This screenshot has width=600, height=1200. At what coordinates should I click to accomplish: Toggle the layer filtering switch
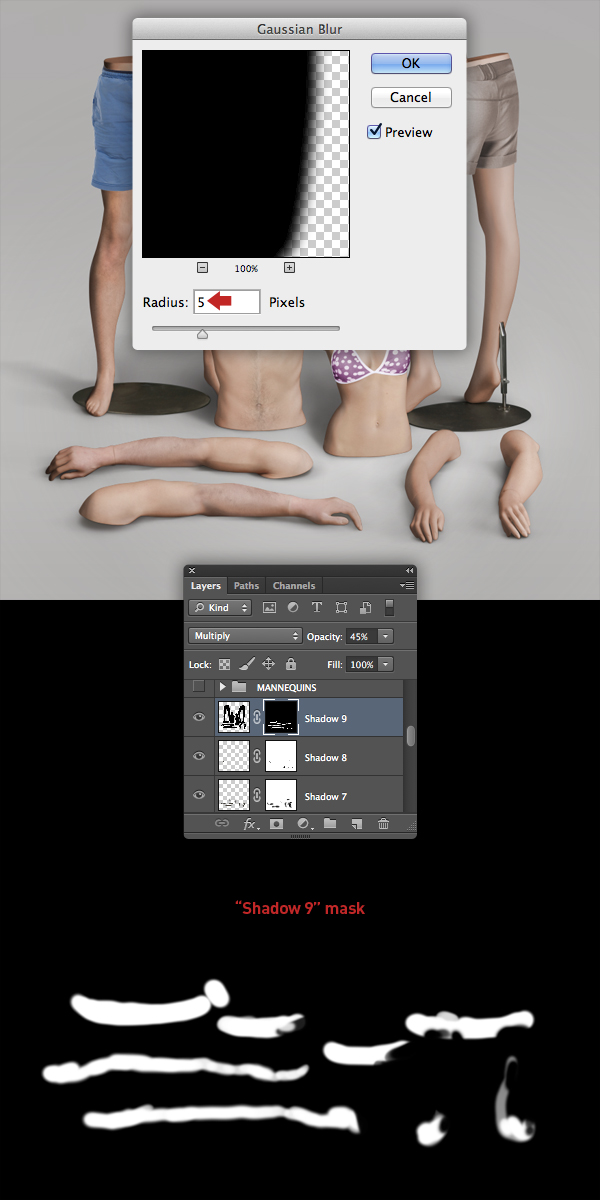coord(389,608)
